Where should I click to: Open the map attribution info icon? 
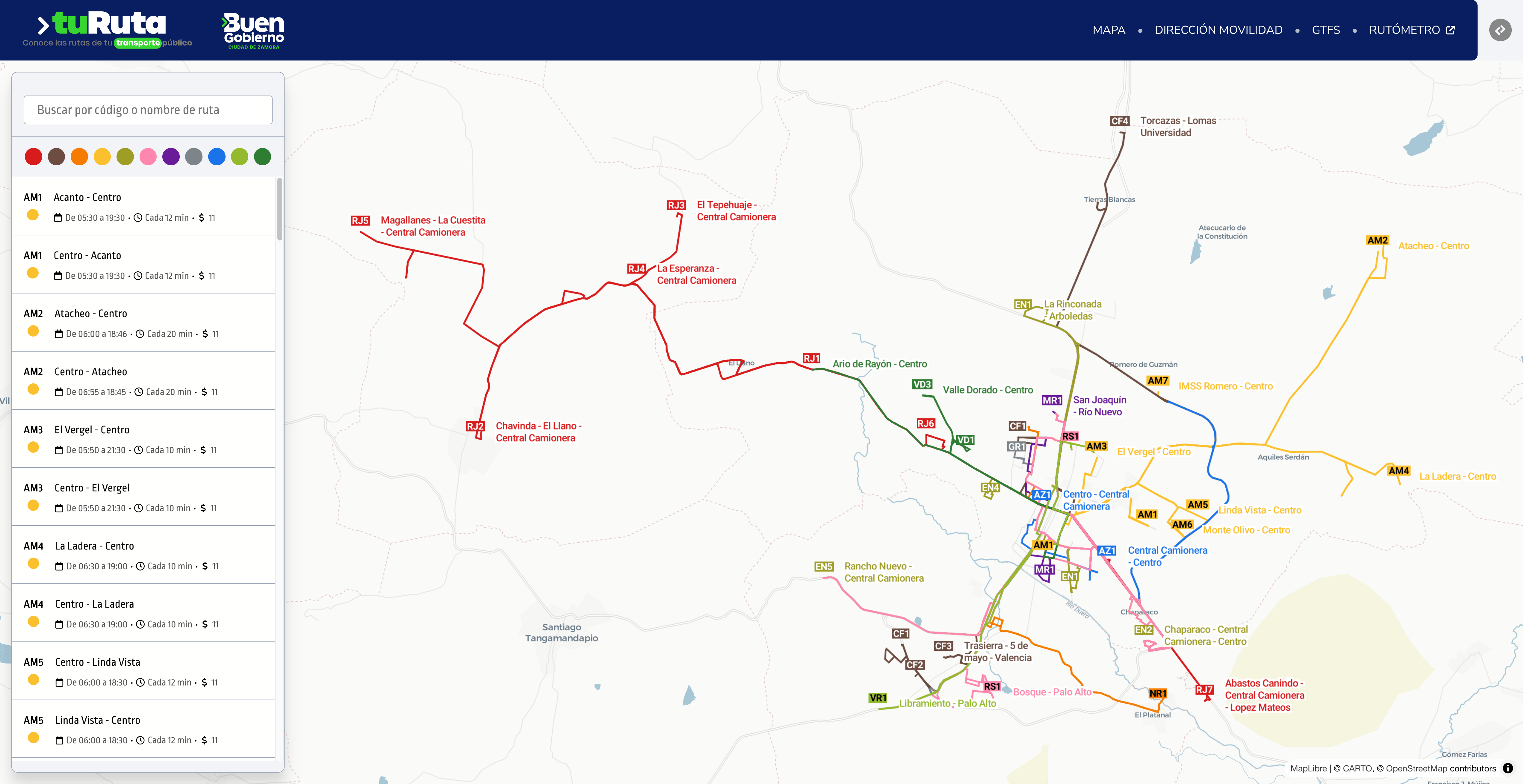point(1508,768)
